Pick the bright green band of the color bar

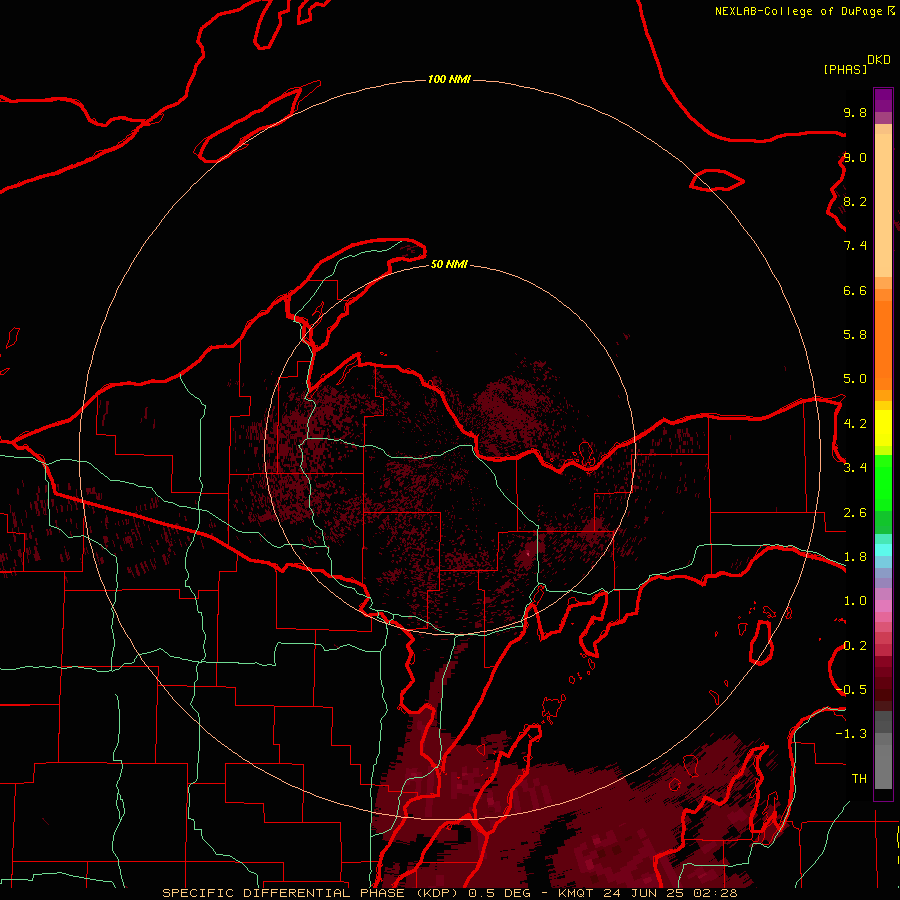click(883, 484)
